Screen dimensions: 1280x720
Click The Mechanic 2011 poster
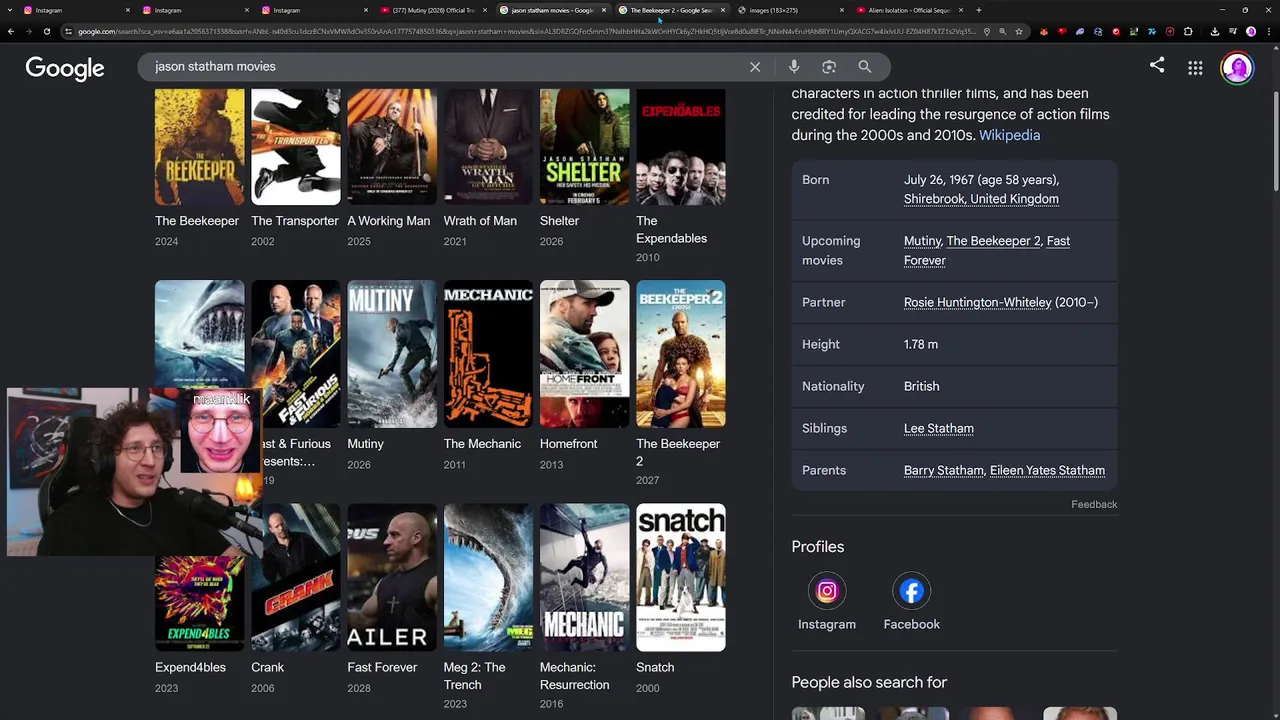coord(488,354)
